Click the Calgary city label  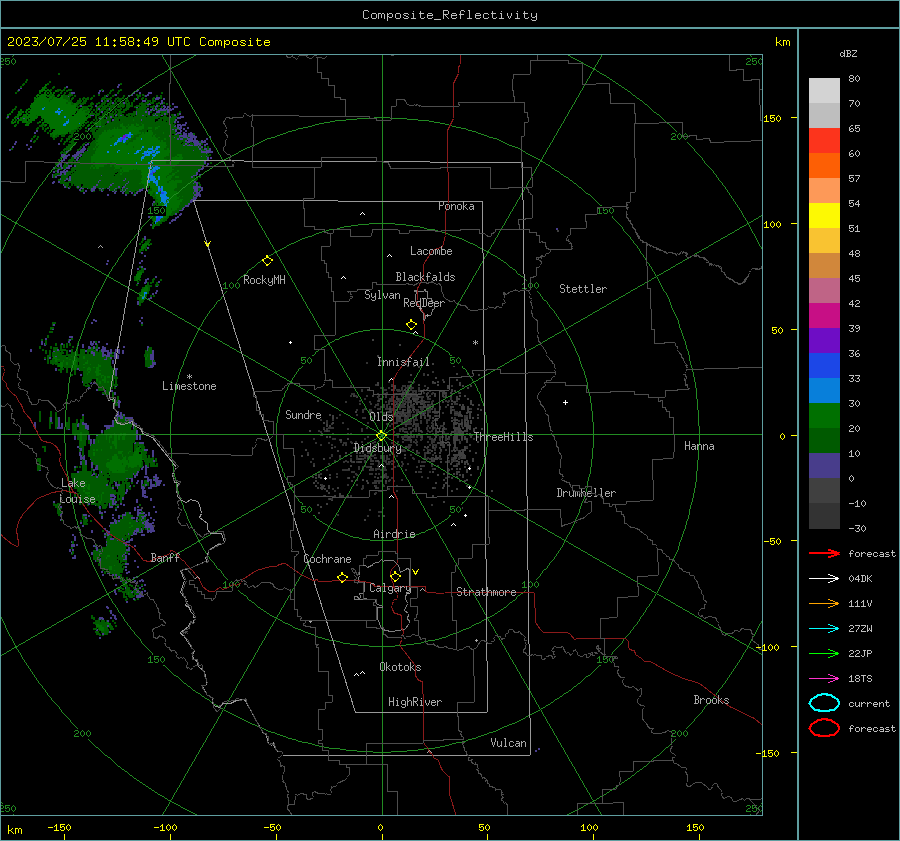click(x=390, y=588)
